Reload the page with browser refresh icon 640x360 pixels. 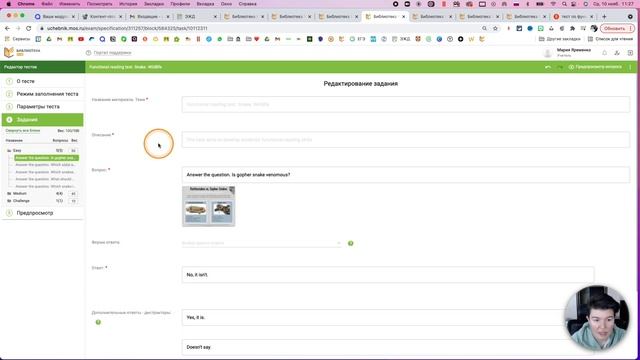point(29,28)
